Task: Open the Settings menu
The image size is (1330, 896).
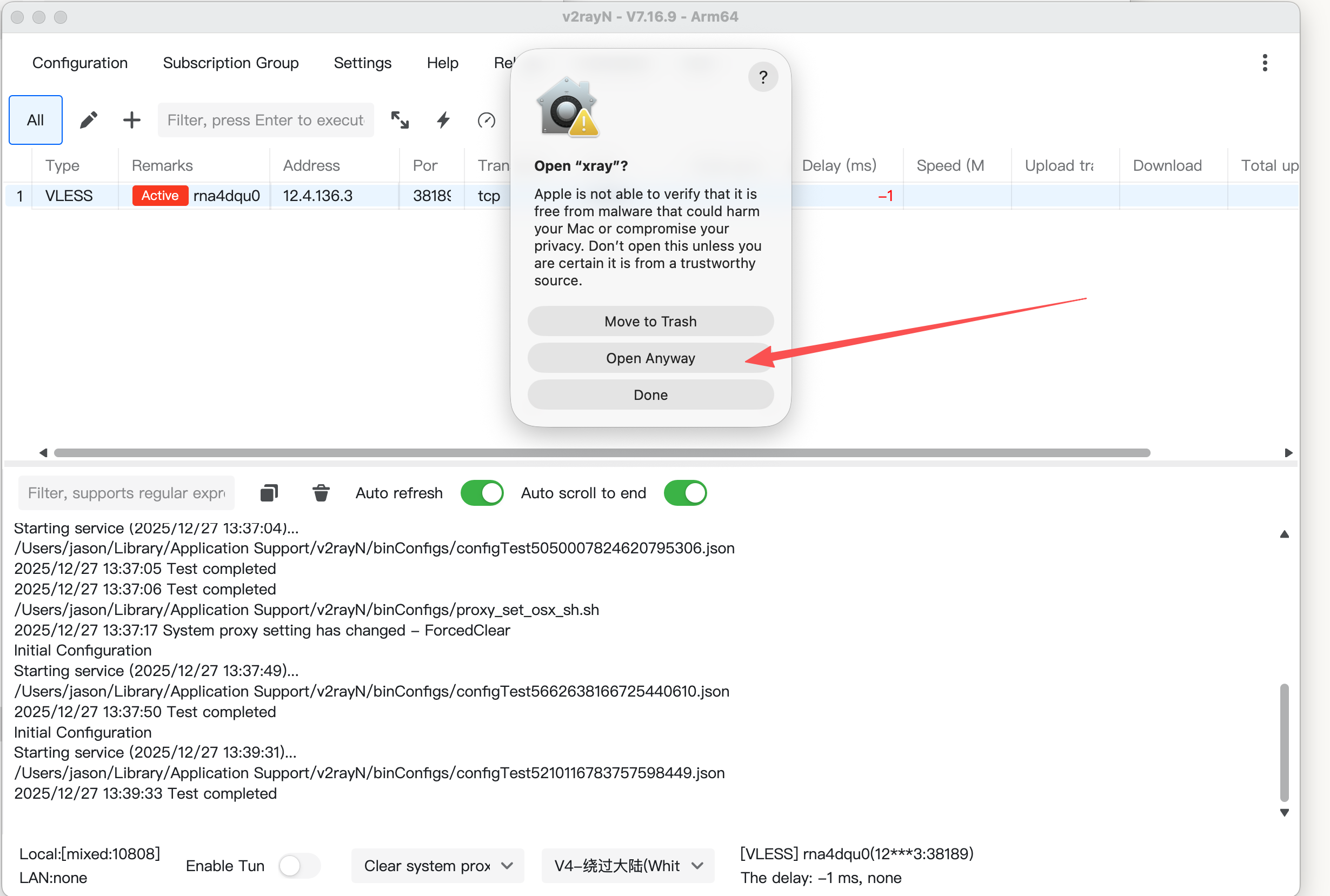Action: pyautogui.click(x=362, y=63)
